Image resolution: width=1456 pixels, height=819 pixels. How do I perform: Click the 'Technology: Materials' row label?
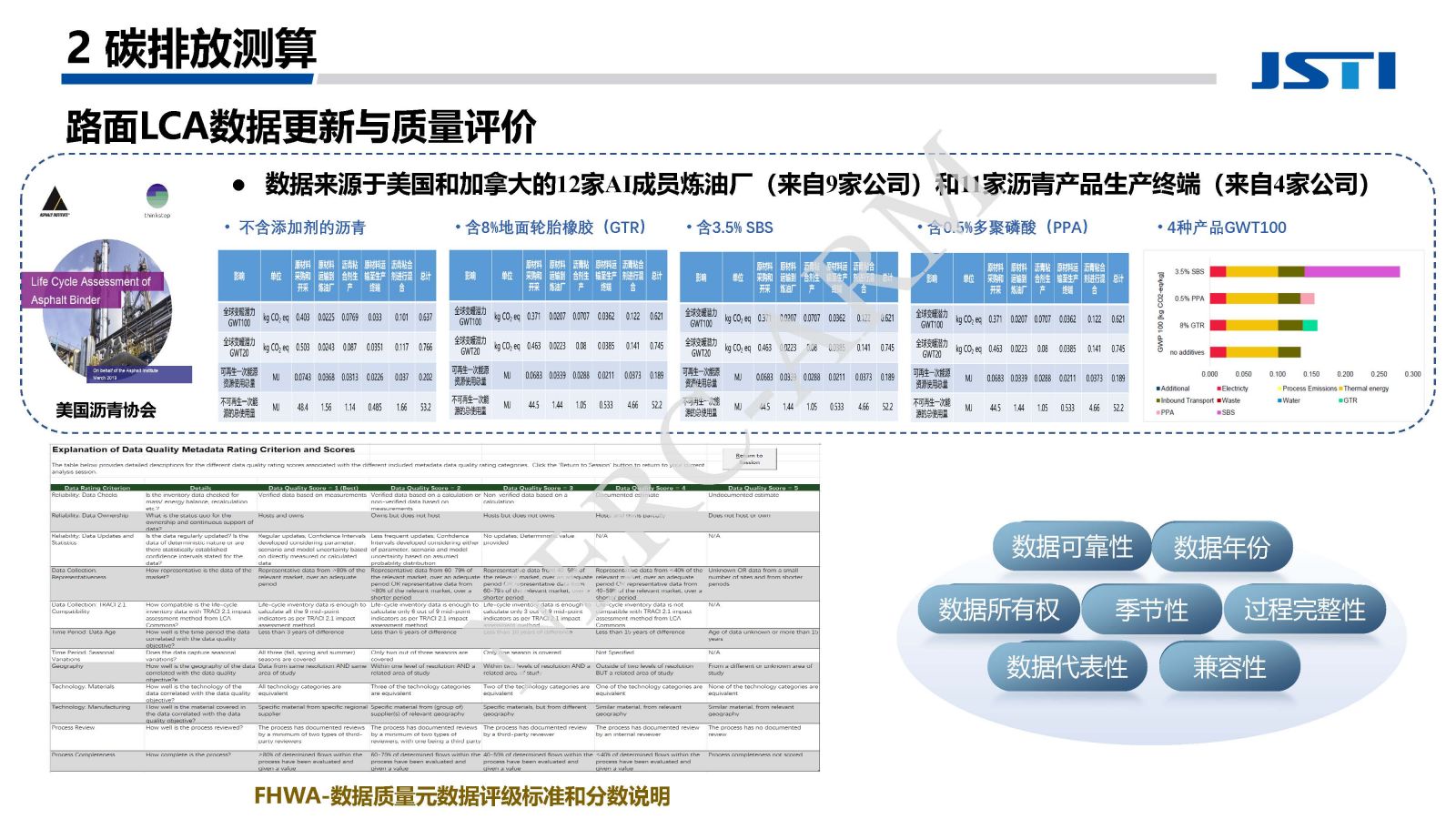coord(83,687)
